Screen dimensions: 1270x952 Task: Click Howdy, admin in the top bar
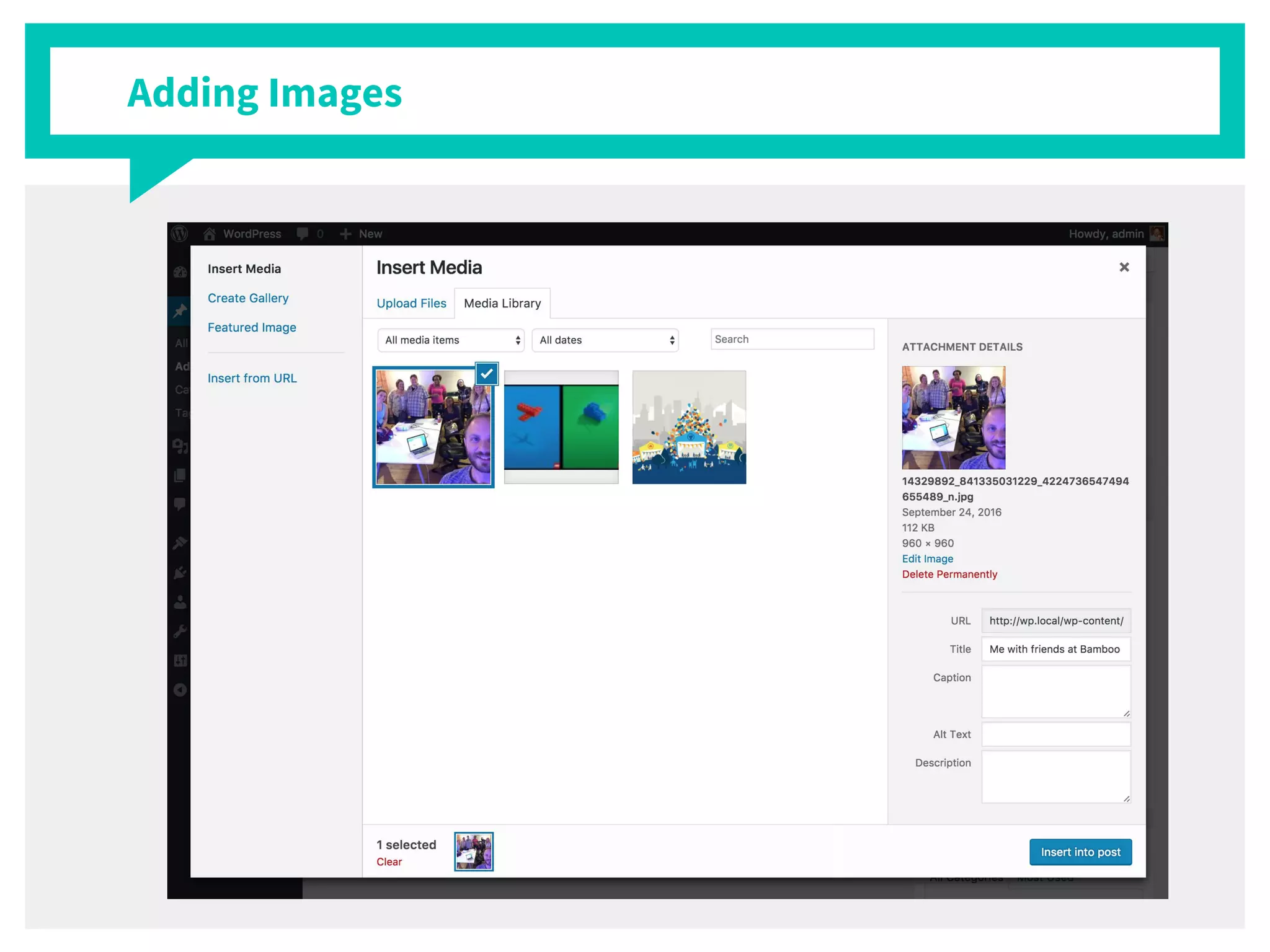(x=1106, y=234)
